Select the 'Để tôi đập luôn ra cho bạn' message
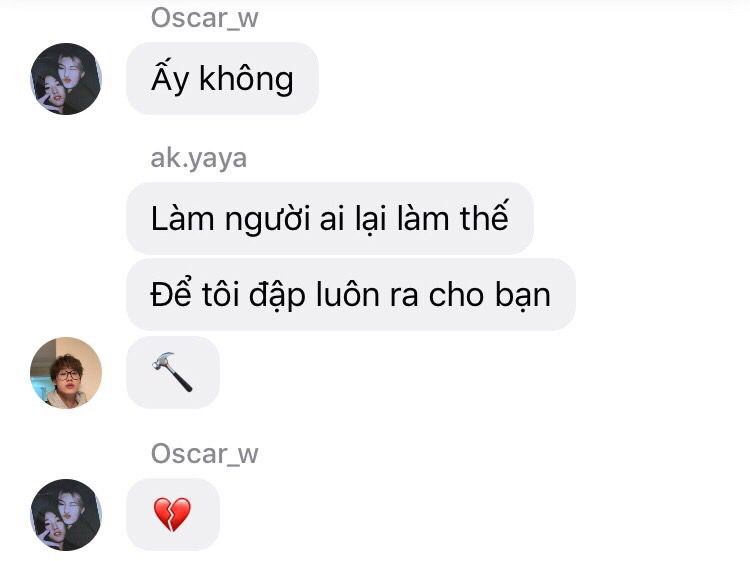The height and width of the screenshot is (561, 750). [x=351, y=294]
